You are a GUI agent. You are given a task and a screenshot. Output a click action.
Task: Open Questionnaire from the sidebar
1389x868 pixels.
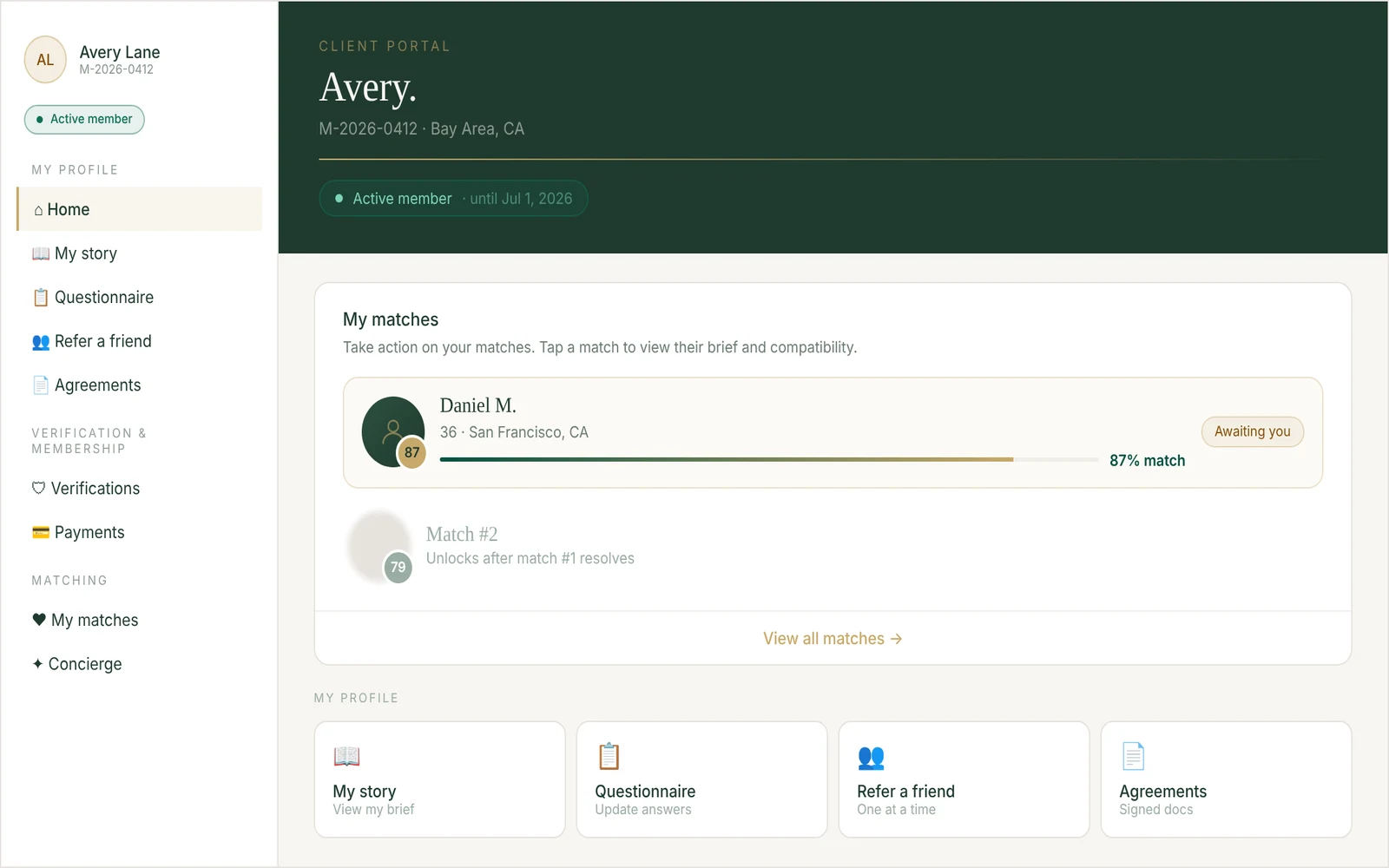139,297
